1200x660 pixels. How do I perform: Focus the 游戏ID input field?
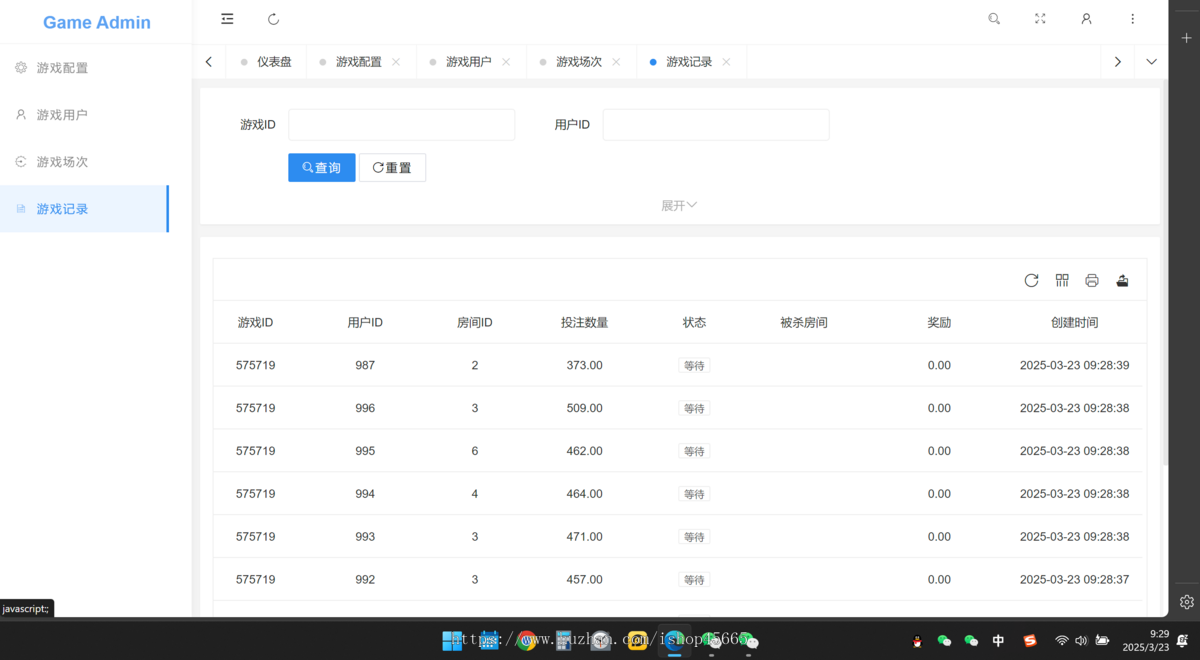(402, 125)
